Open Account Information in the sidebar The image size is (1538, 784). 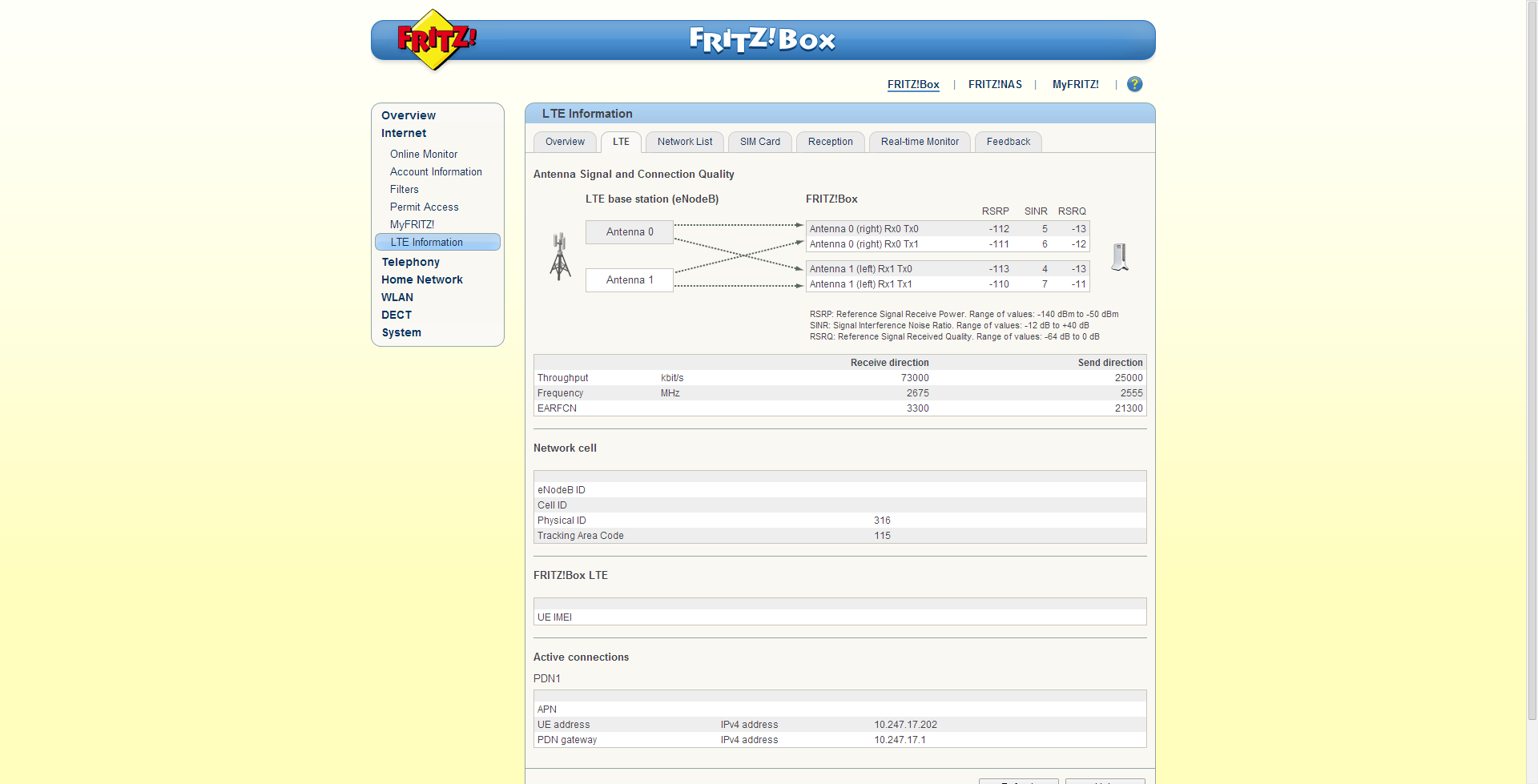[x=436, y=171]
